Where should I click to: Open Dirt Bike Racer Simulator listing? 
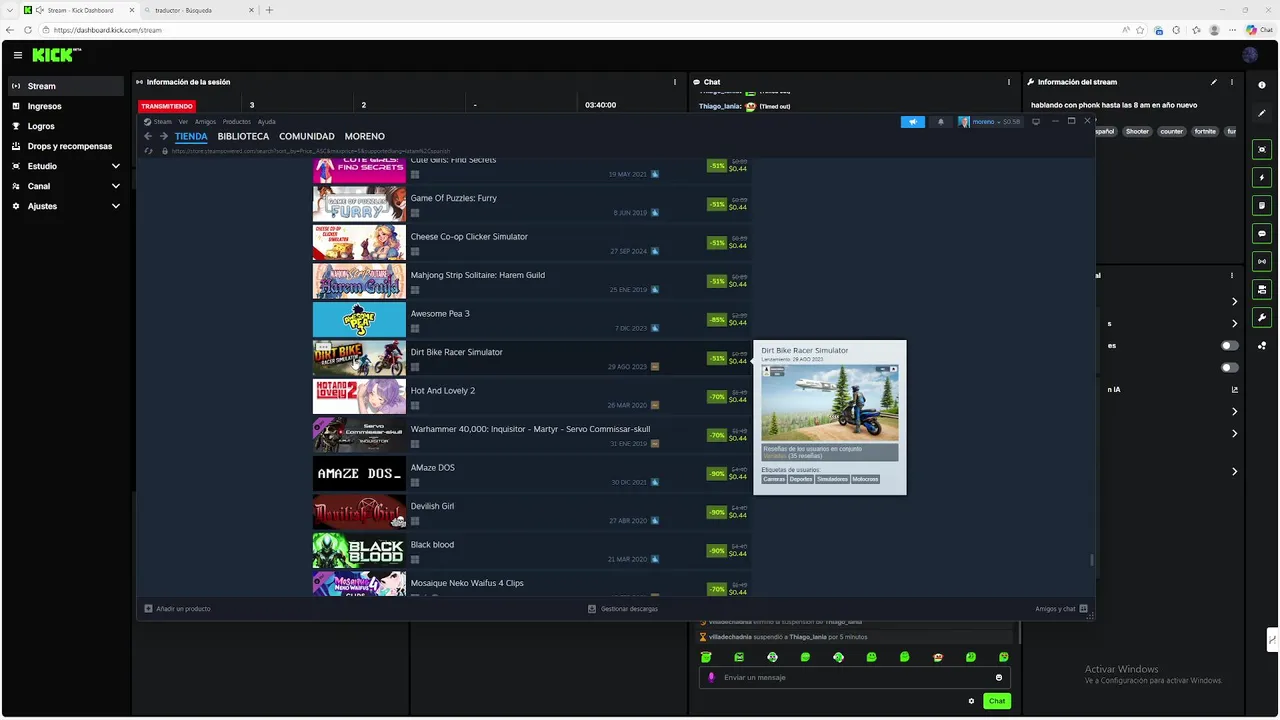click(x=531, y=358)
